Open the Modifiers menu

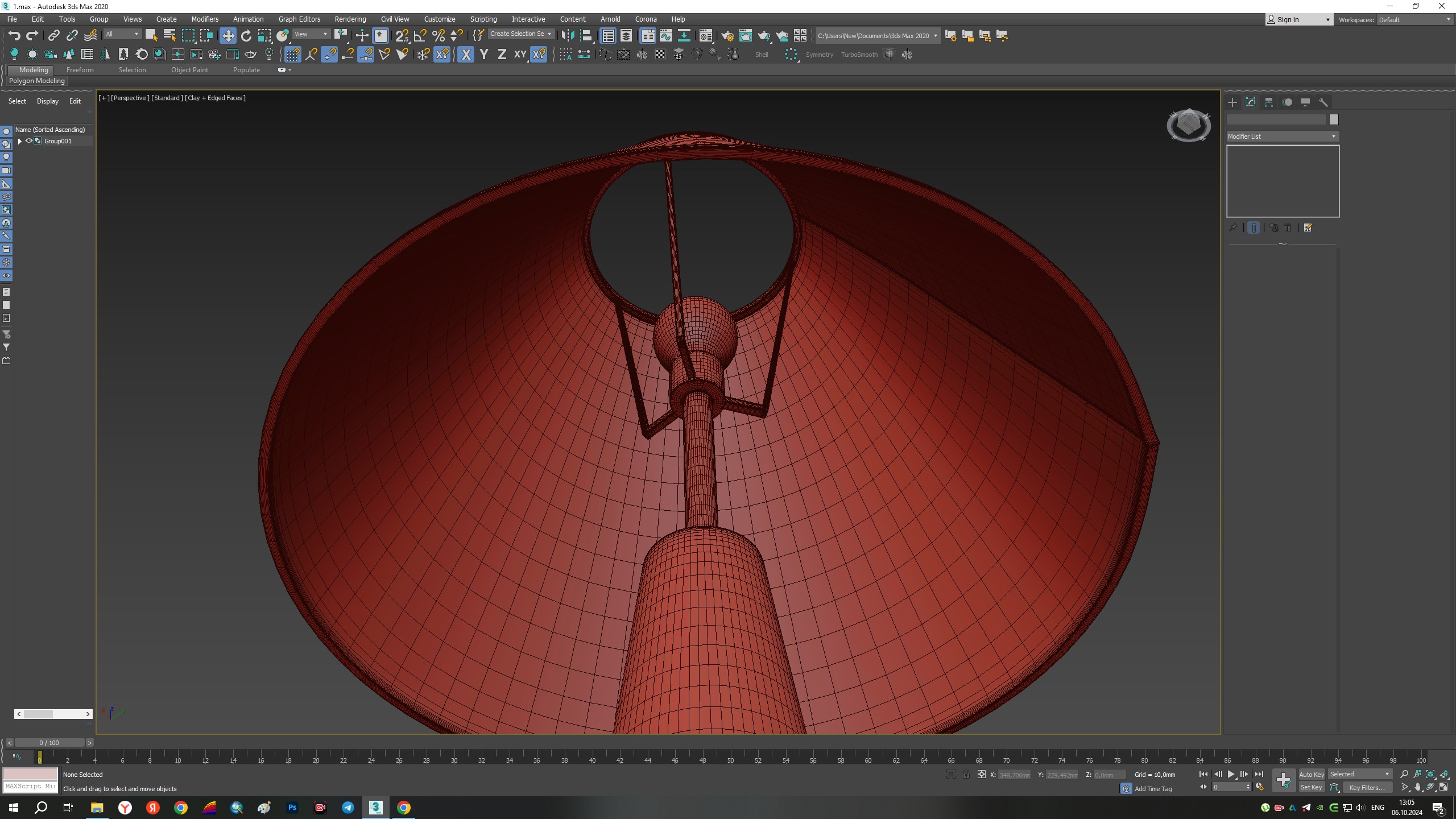[205, 19]
